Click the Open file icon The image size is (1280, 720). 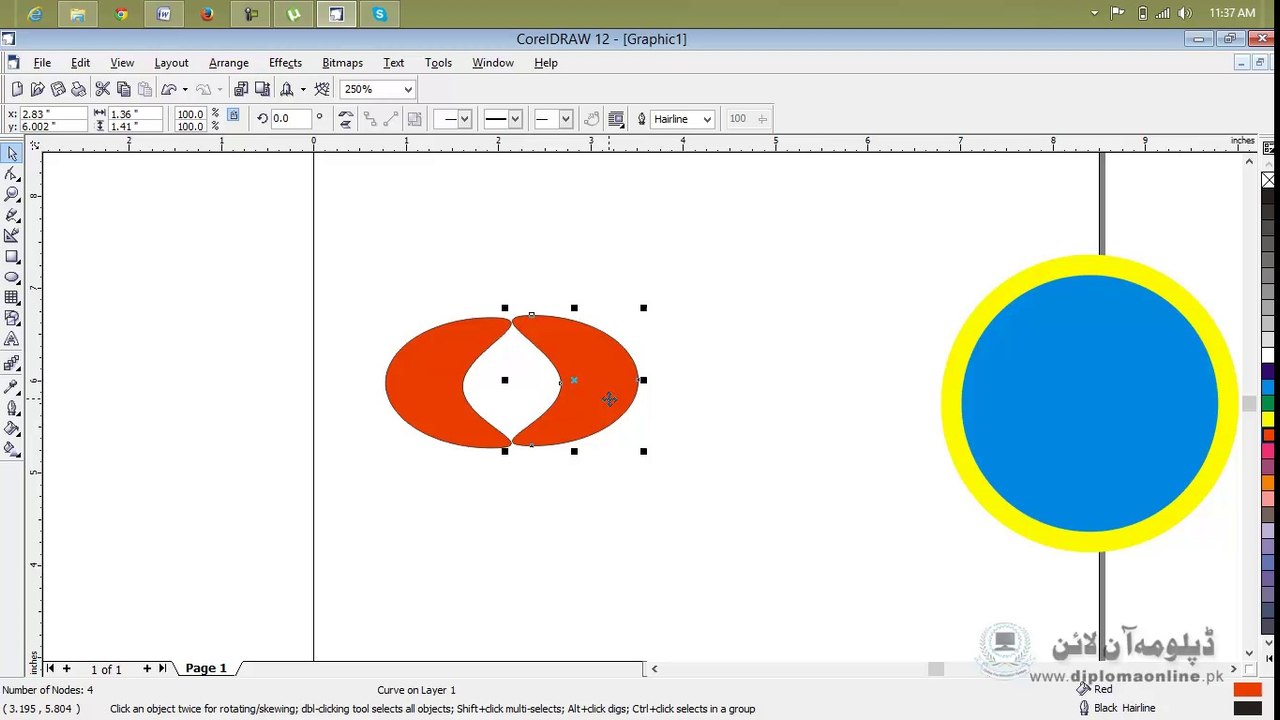click(37, 89)
